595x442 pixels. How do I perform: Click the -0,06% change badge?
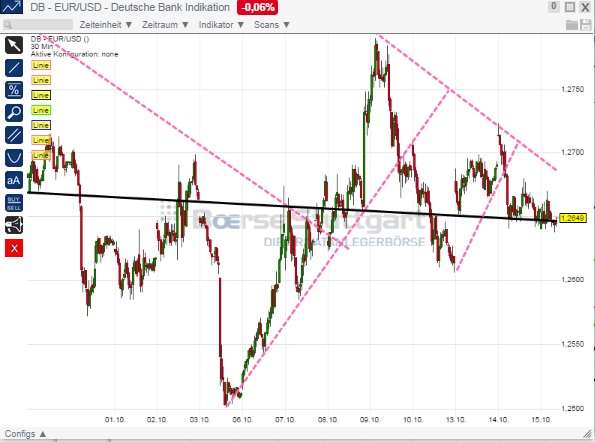pos(257,7)
